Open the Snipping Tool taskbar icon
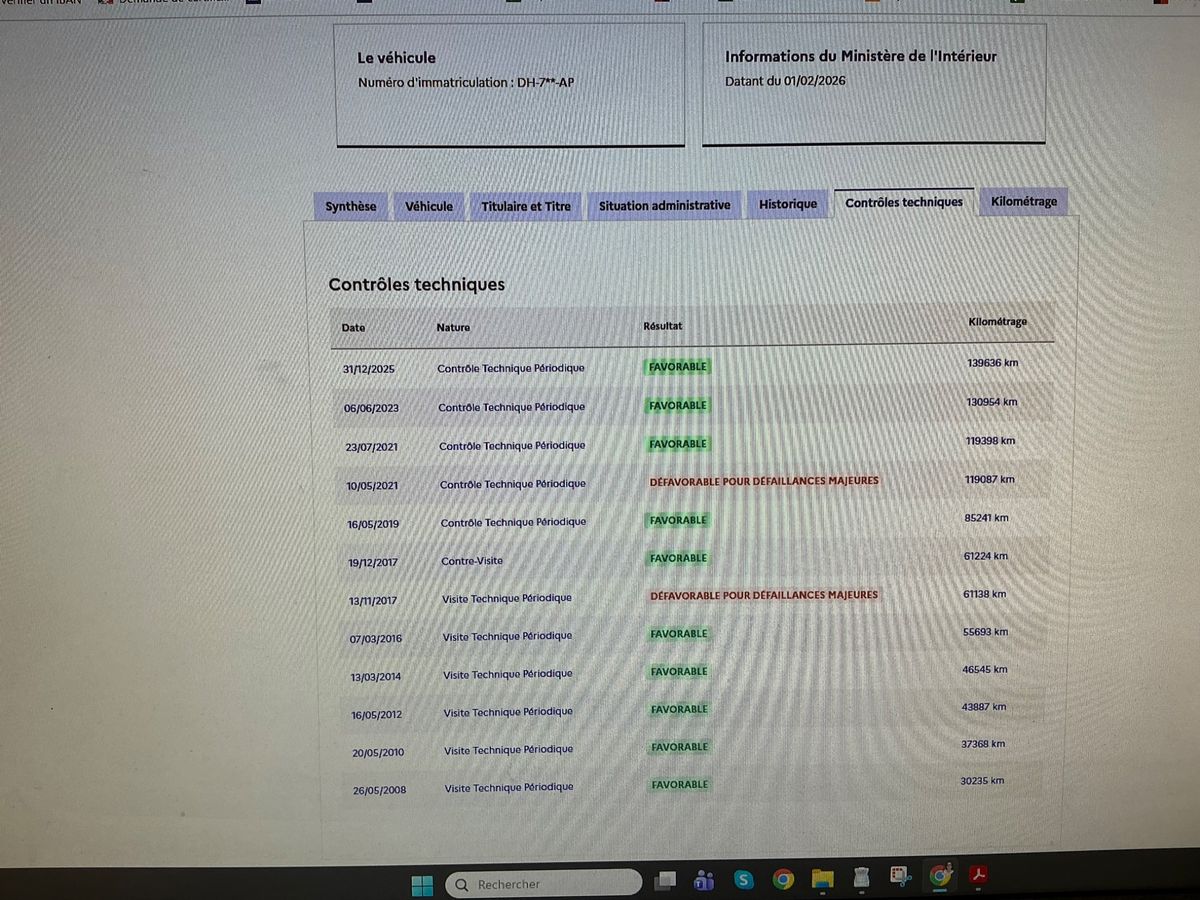 tap(900, 876)
